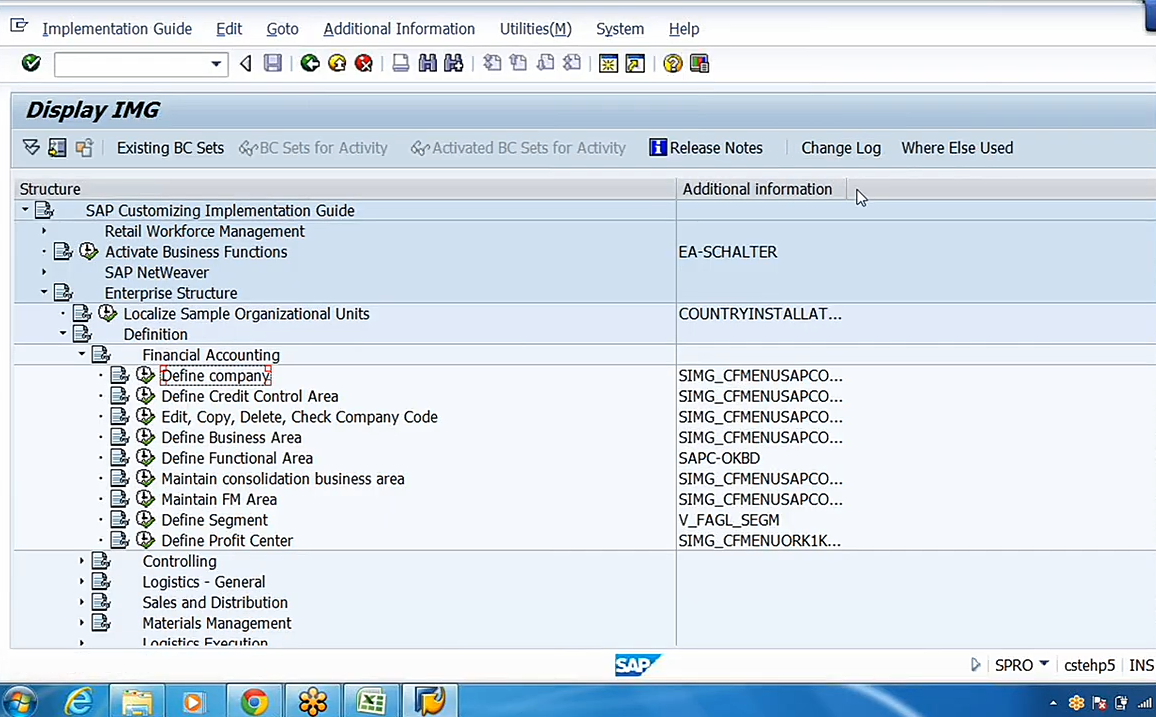Open the System menu
This screenshot has height=717, width=1156.
620,29
